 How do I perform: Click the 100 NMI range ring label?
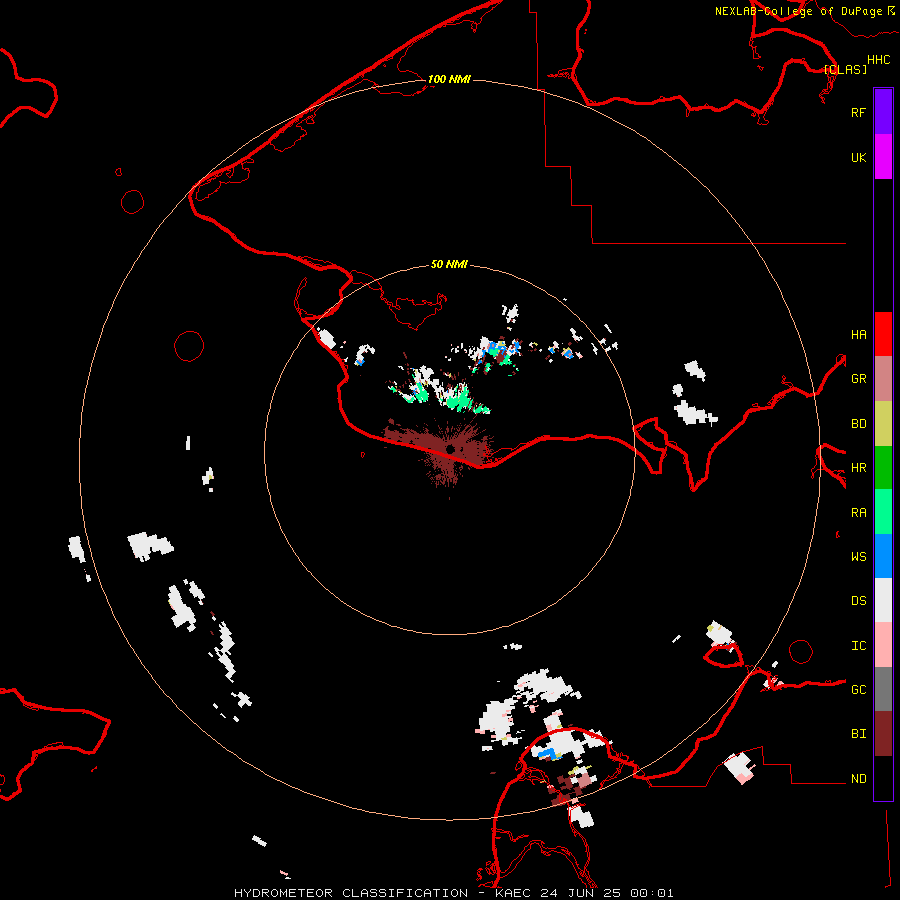coord(449,79)
